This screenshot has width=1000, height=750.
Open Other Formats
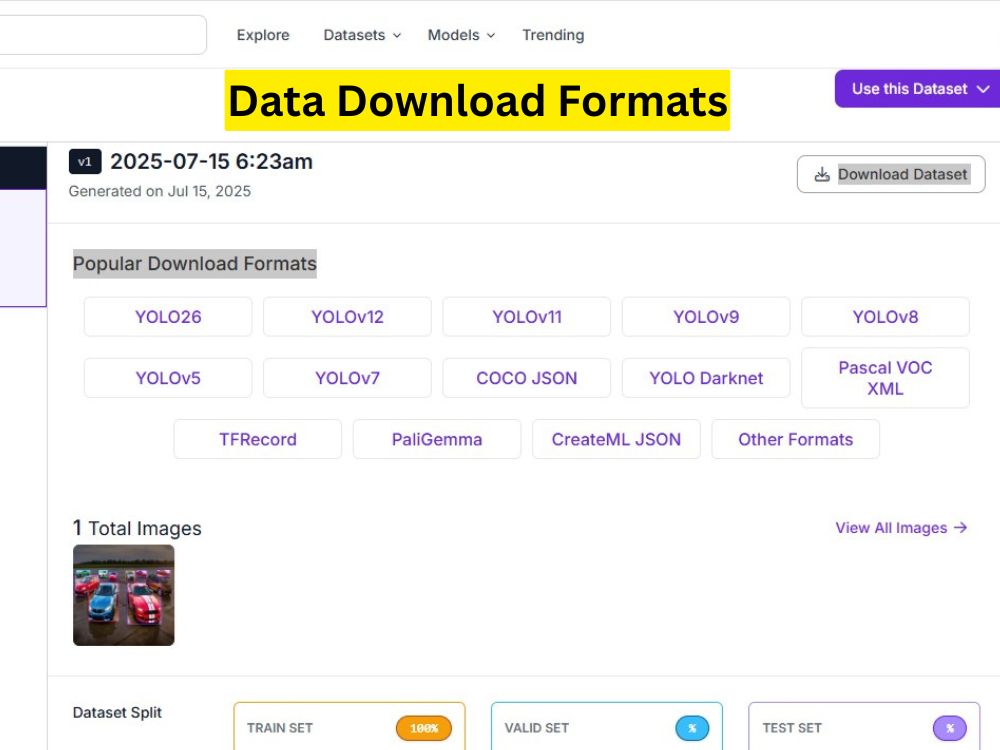[x=795, y=439]
